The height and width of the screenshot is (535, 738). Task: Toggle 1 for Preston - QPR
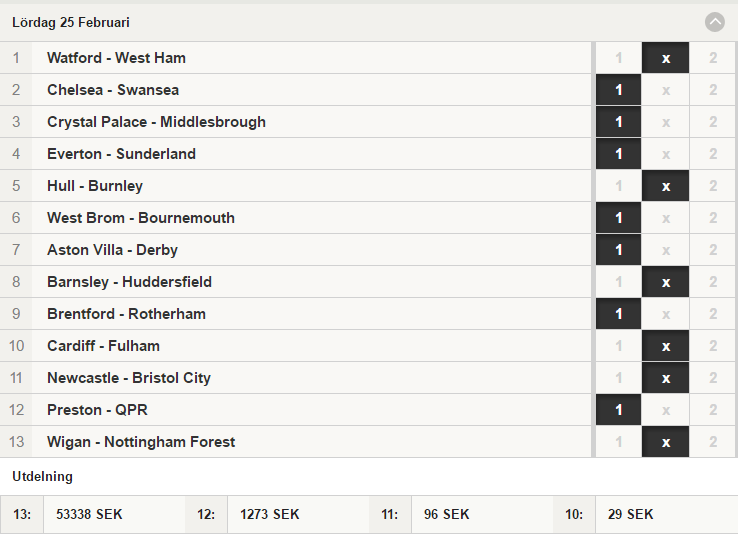tap(618, 410)
